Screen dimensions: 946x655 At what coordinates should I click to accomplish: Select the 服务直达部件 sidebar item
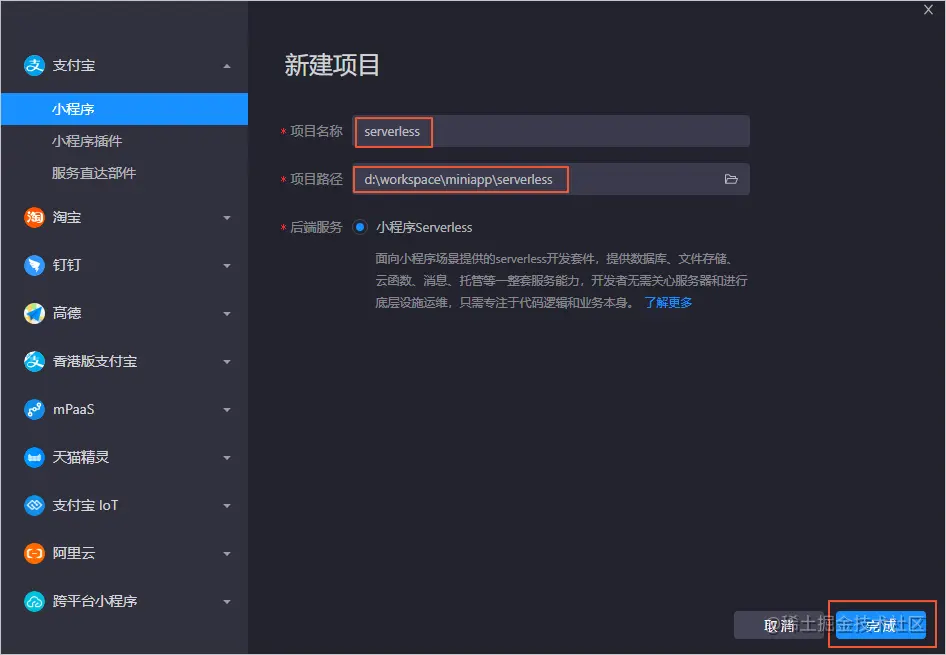coord(124,173)
